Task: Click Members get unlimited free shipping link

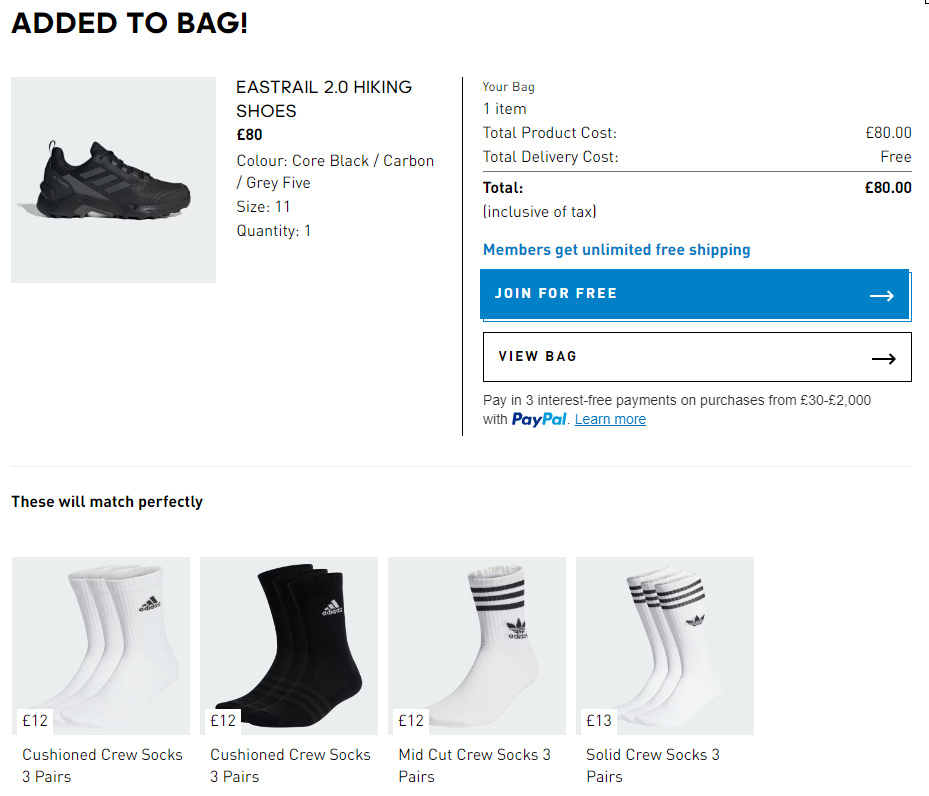Action: pos(616,250)
